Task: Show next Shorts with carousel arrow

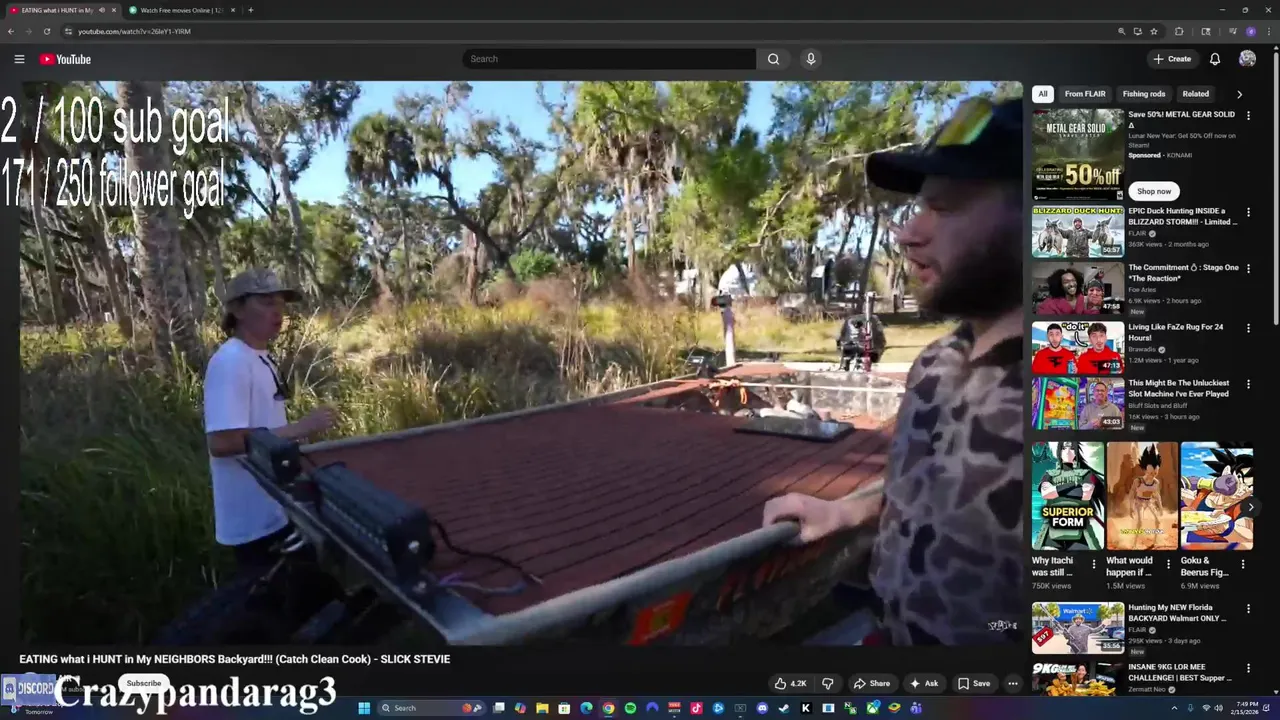Action: tap(1250, 507)
